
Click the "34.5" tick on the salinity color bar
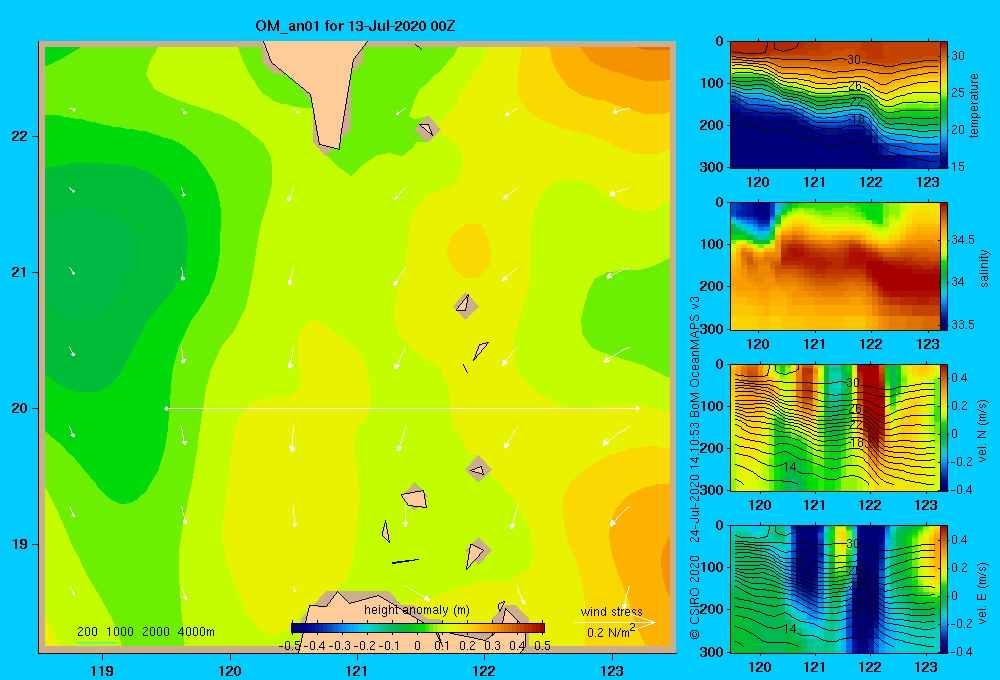coord(962,240)
